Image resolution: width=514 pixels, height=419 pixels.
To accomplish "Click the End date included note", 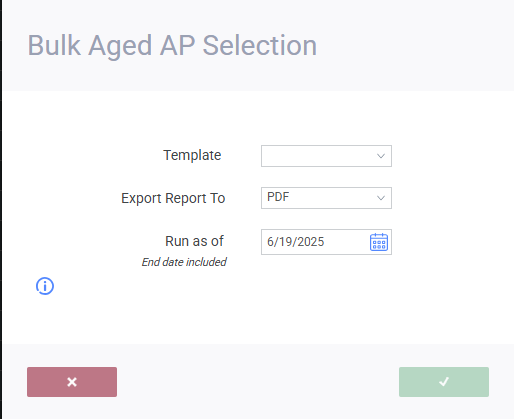I will tap(184, 262).
